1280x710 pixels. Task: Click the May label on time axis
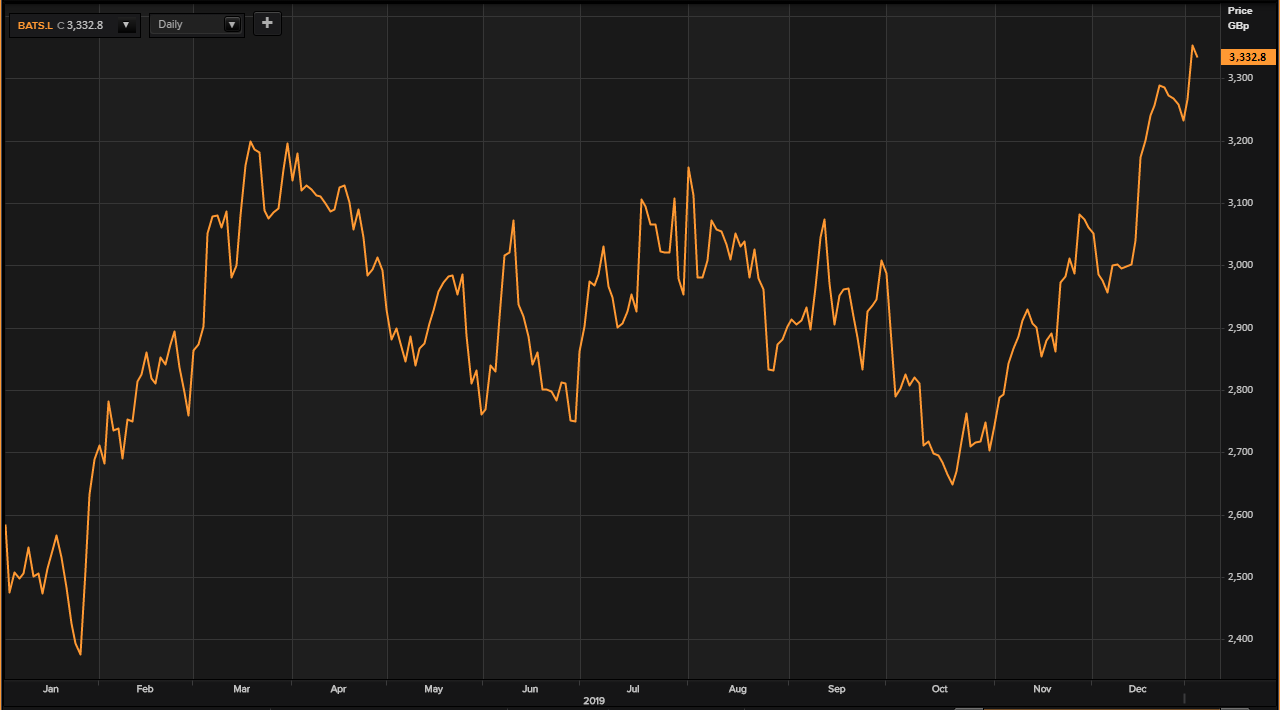click(433, 689)
